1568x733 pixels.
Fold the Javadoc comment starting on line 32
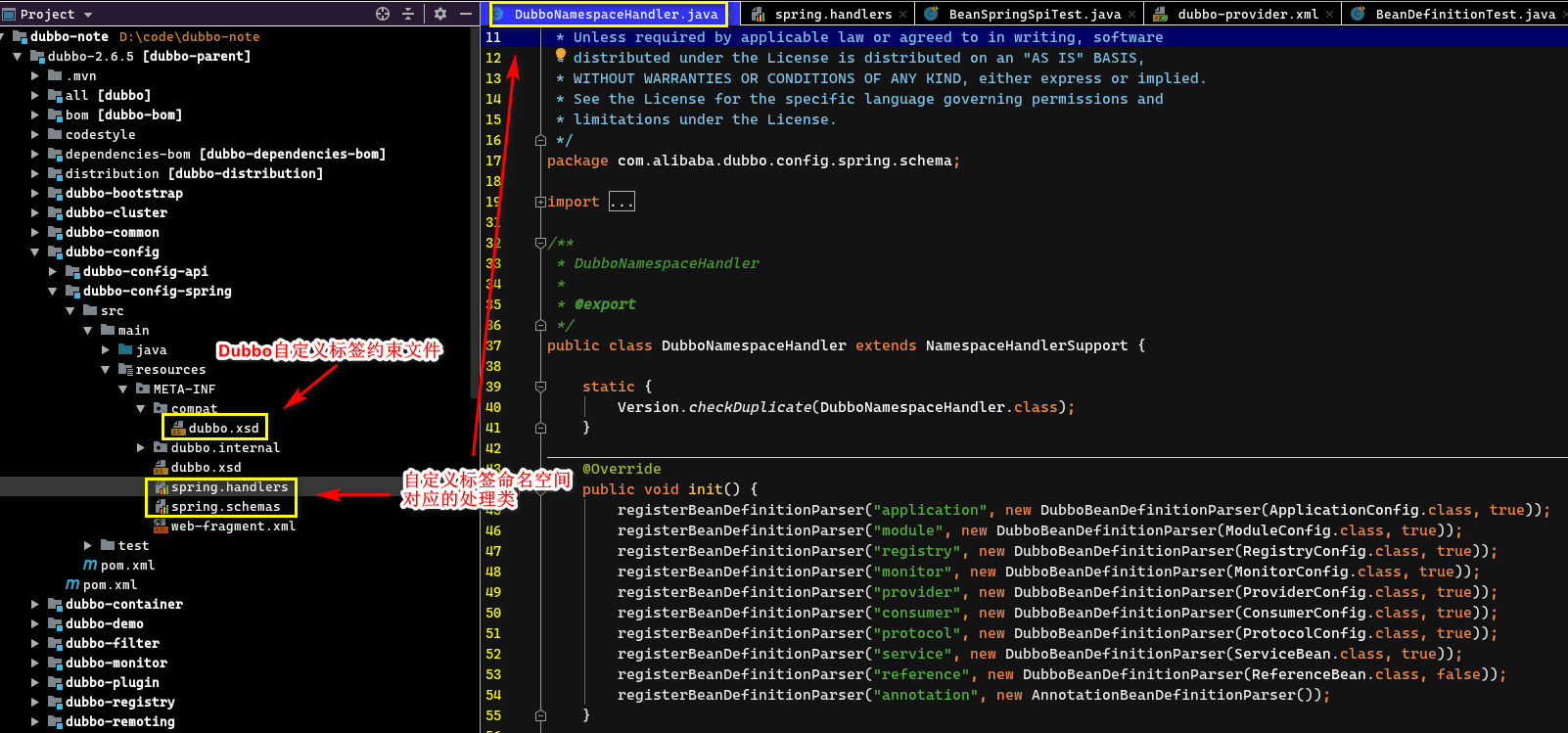[x=540, y=243]
